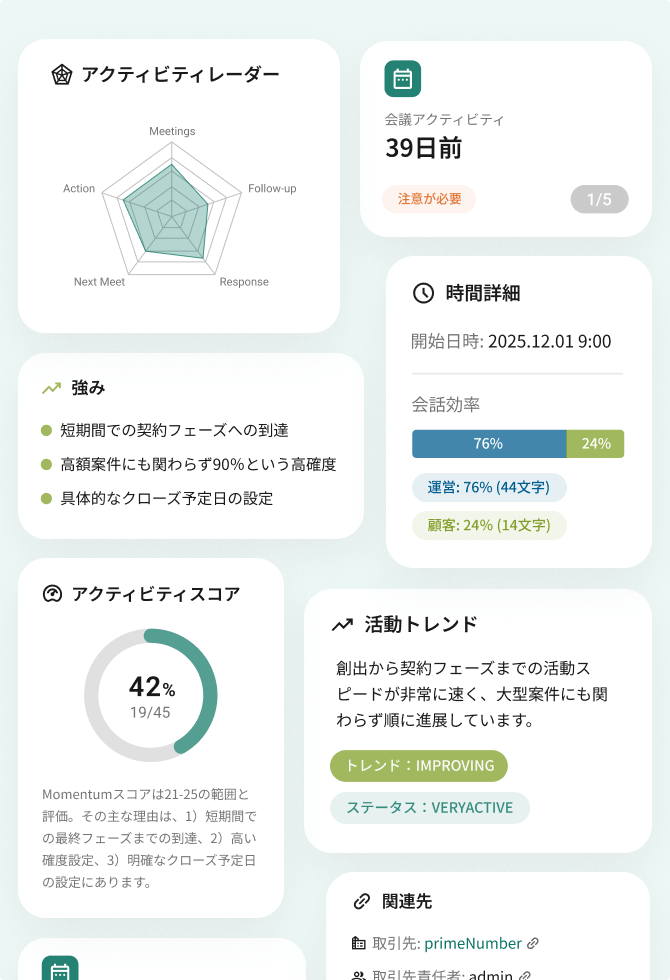The height and width of the screenshot is (980, 670).
Task: Click the green 24% segment of efficiency bar
Action: (x=596, y=444)
